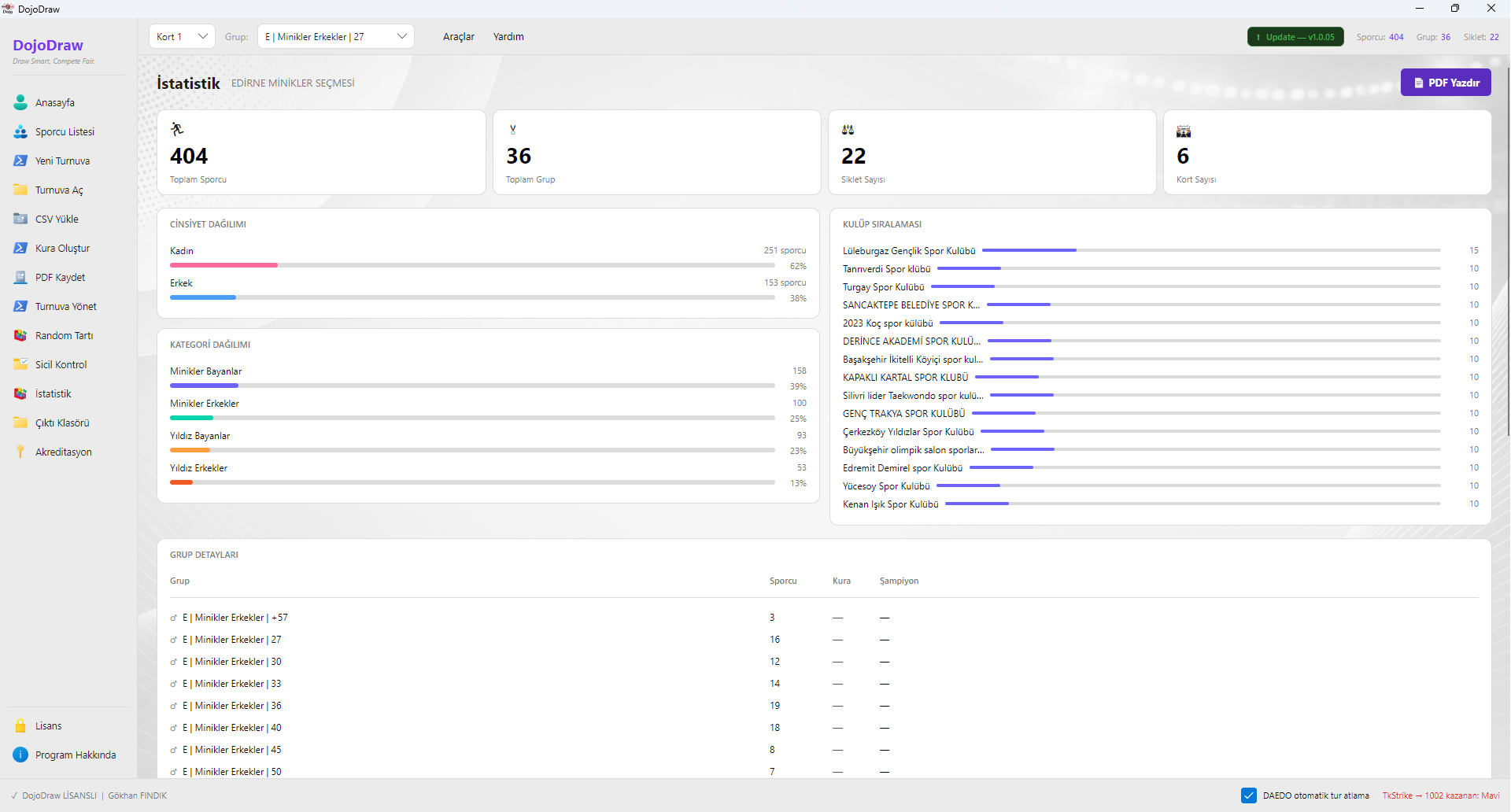Click DojoDraw LİSANSLI status bar text
Screen dimensions: 1511x812
pos(59,795)
